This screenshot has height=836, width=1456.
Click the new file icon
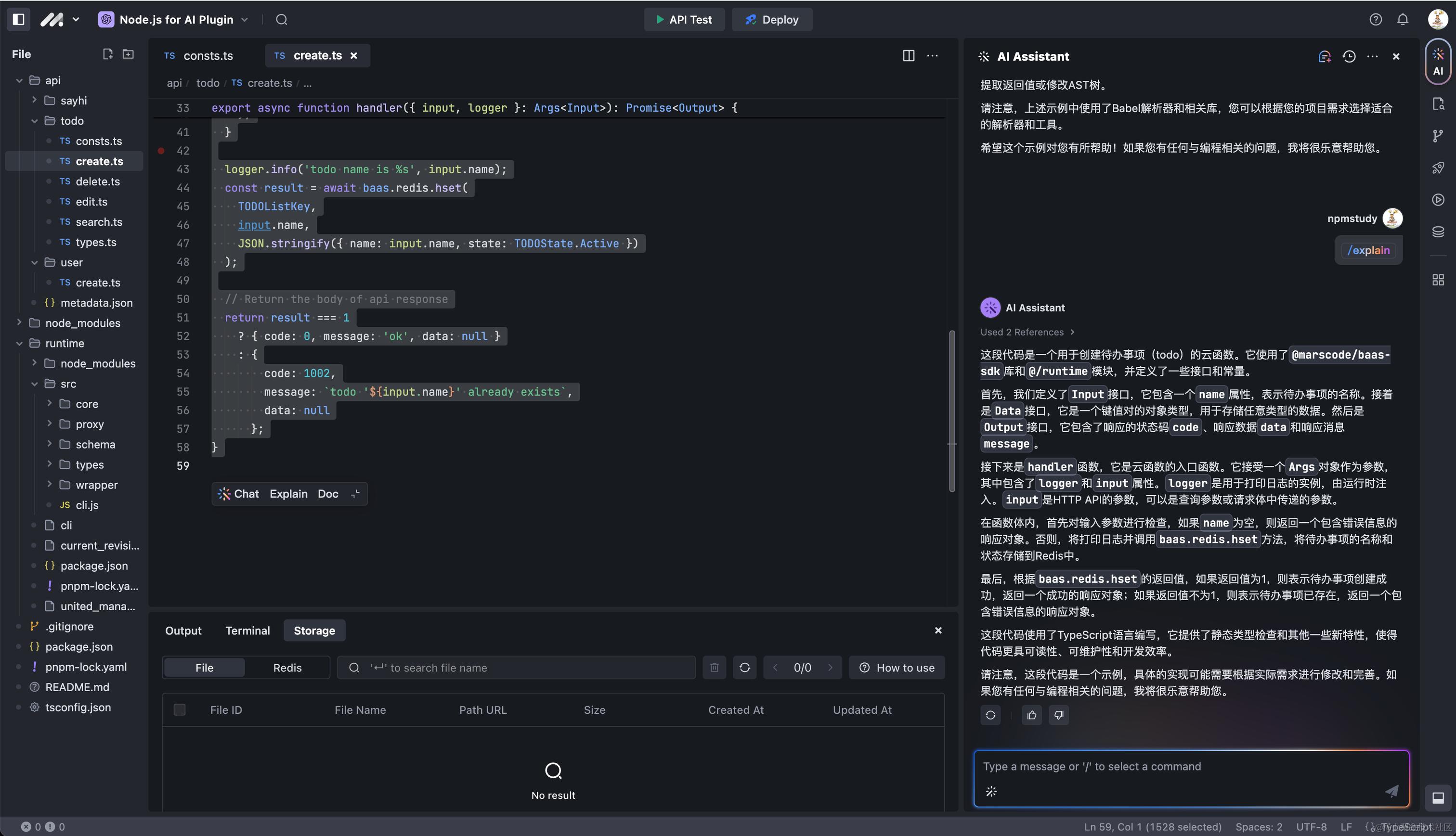(x=107, y=54)
